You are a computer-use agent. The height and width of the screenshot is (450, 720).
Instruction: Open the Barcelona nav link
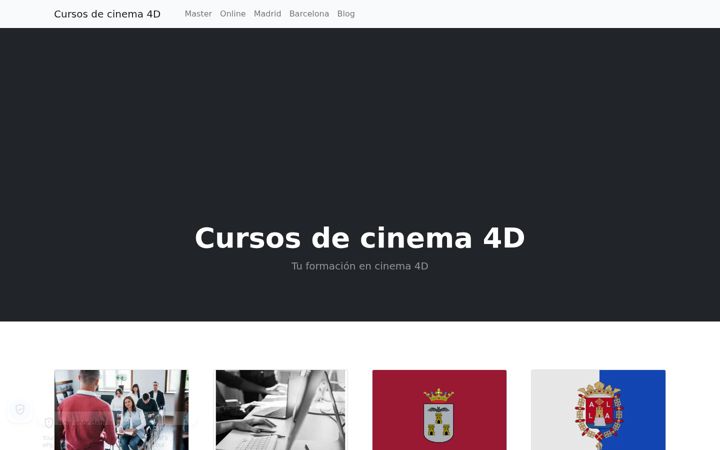tap(309, 14)
